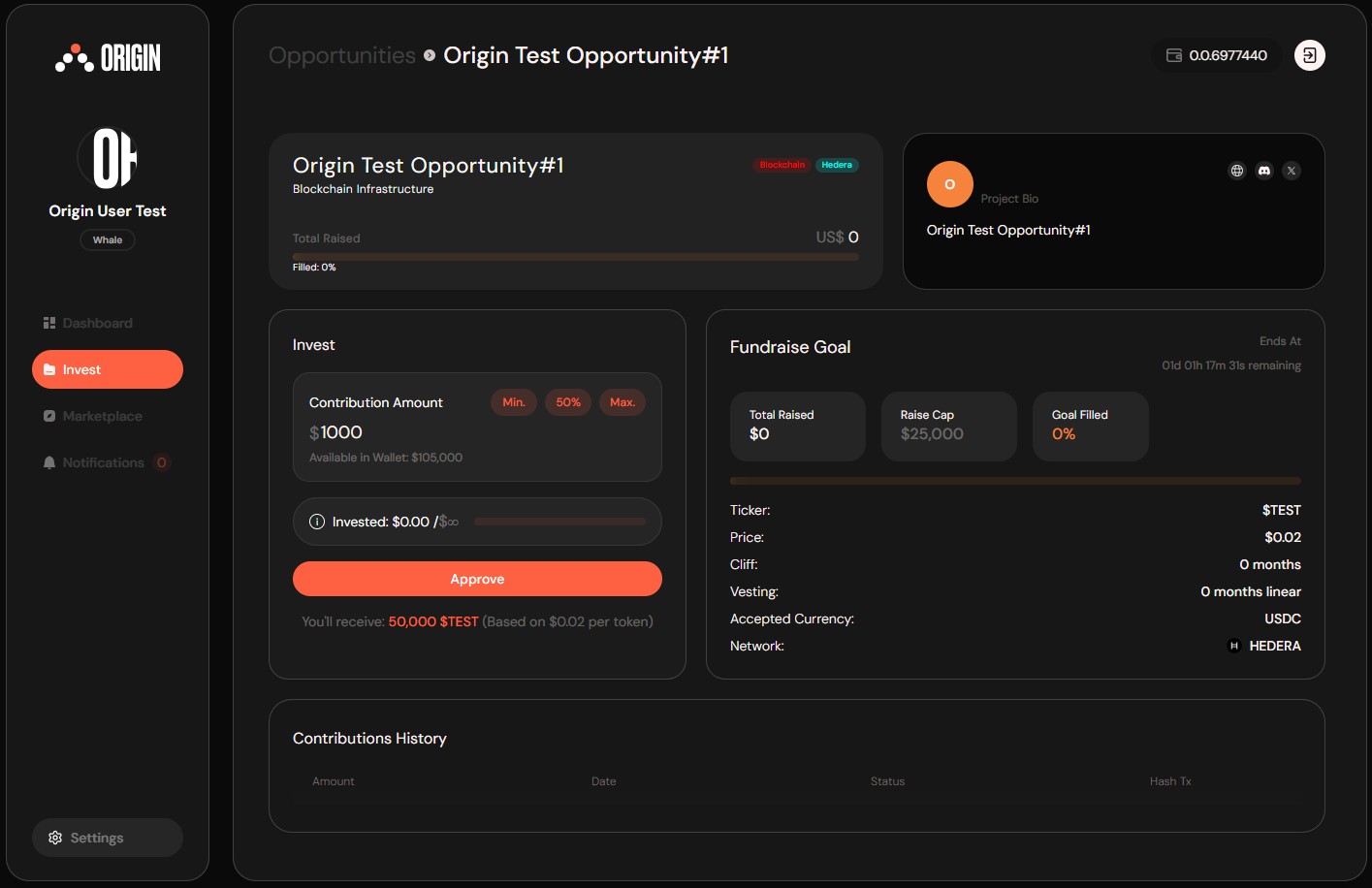Set contribution to Min. amount

point(513,402)
